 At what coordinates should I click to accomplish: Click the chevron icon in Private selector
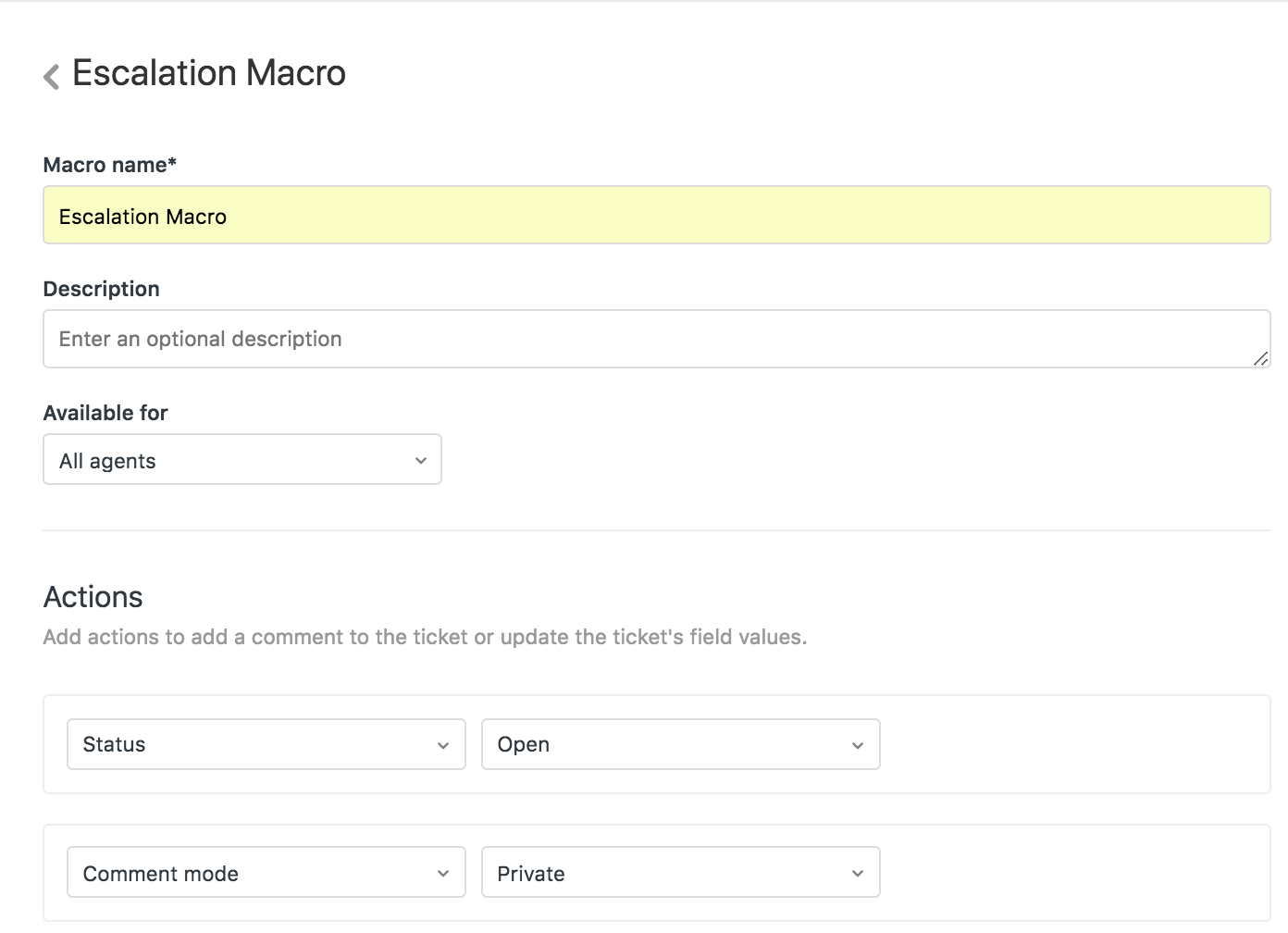[x=858, y=874]
